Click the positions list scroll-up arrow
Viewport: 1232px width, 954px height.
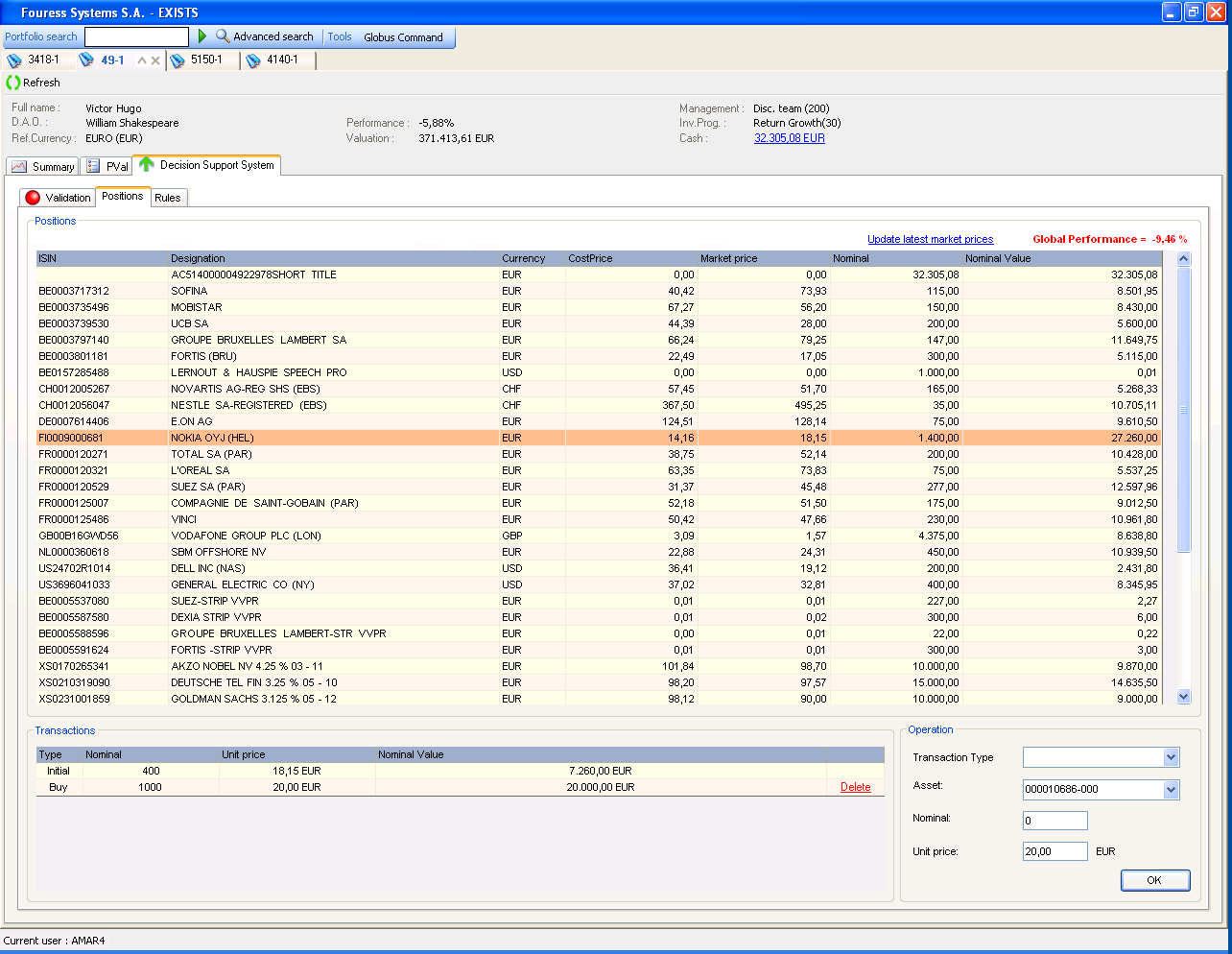click(x=1183, y=258)
